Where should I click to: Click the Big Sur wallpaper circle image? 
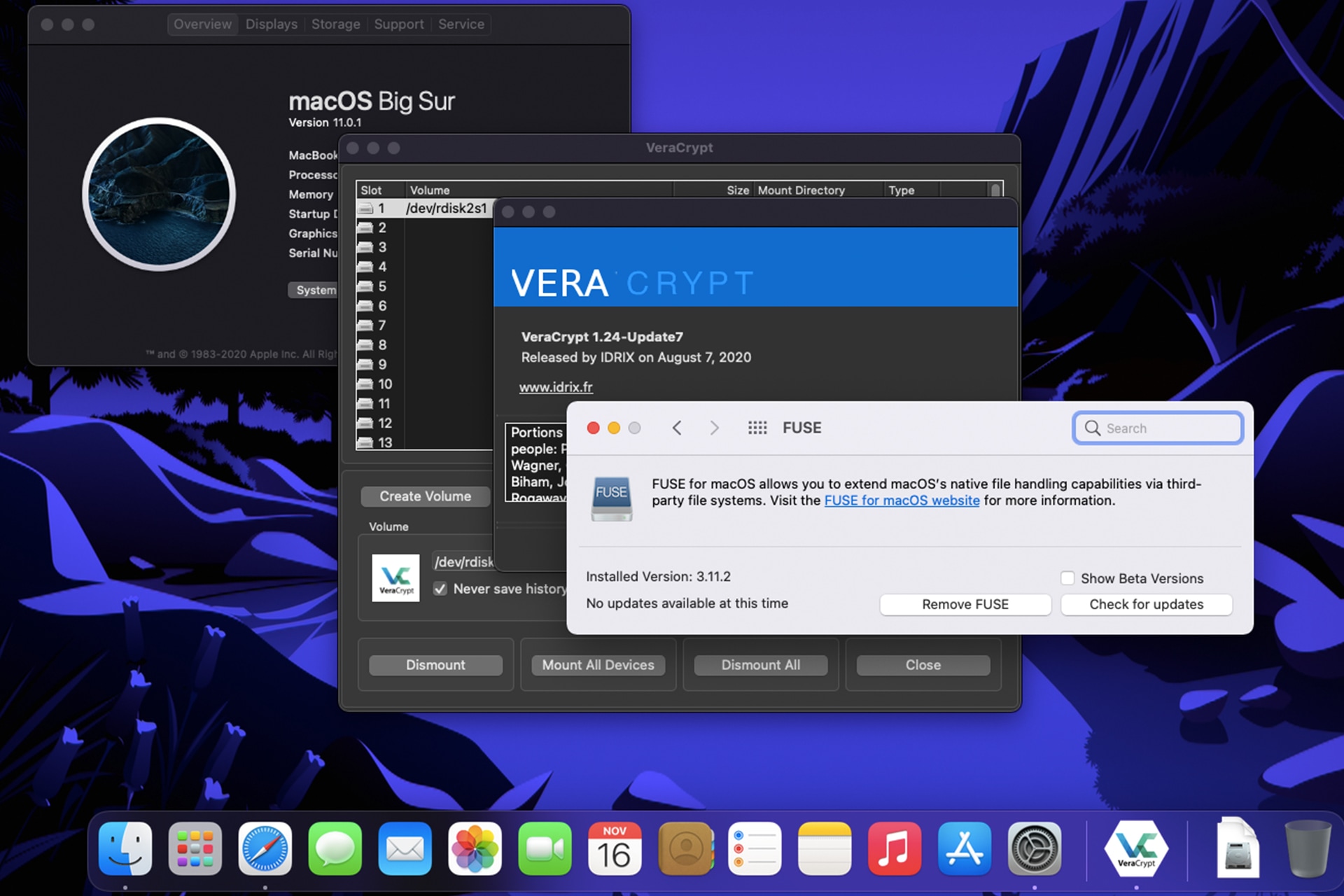159,194
